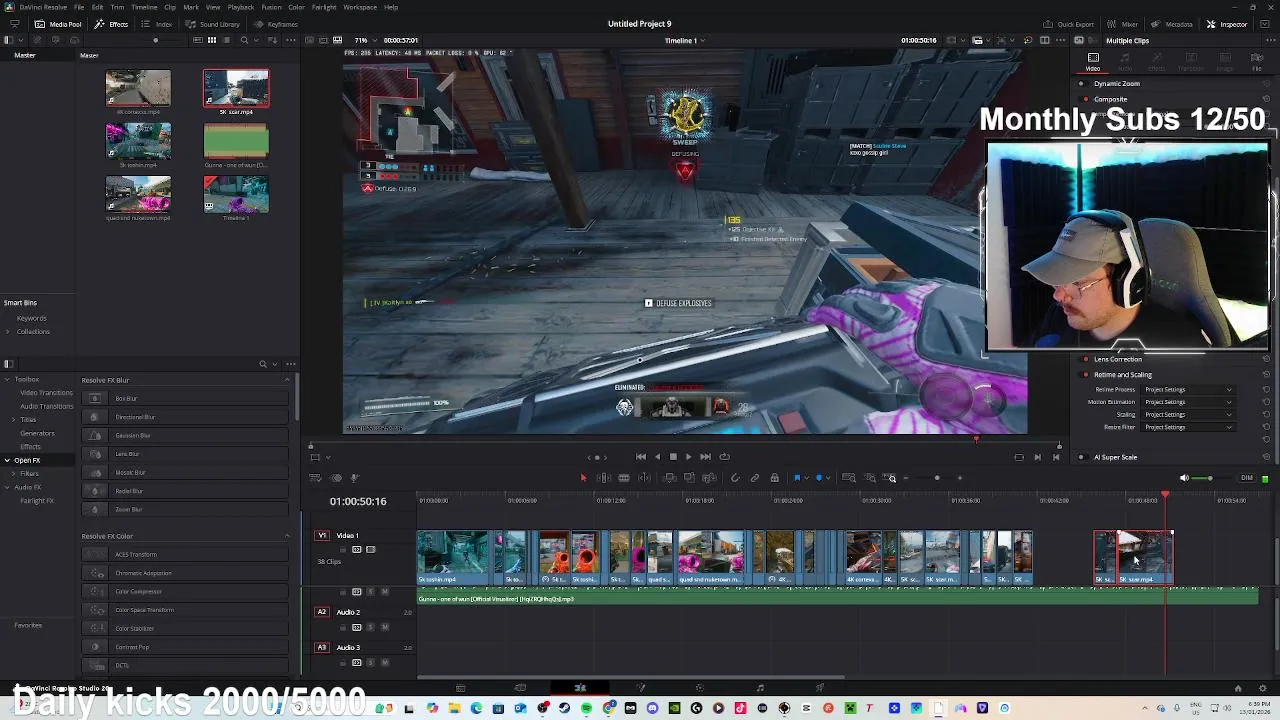The width and height of the screenshot is (1280, 720).
Task: Open the Timeline 1 name dropdown
Action: pyautogui.click(x=685, y=41)
